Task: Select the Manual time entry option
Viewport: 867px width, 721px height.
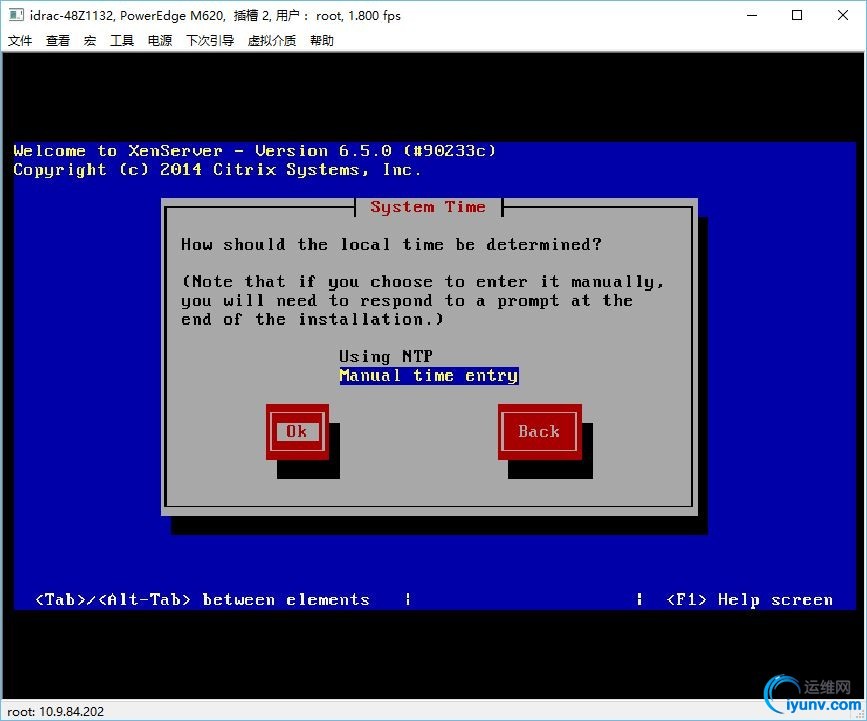Action: coord(429,376)
